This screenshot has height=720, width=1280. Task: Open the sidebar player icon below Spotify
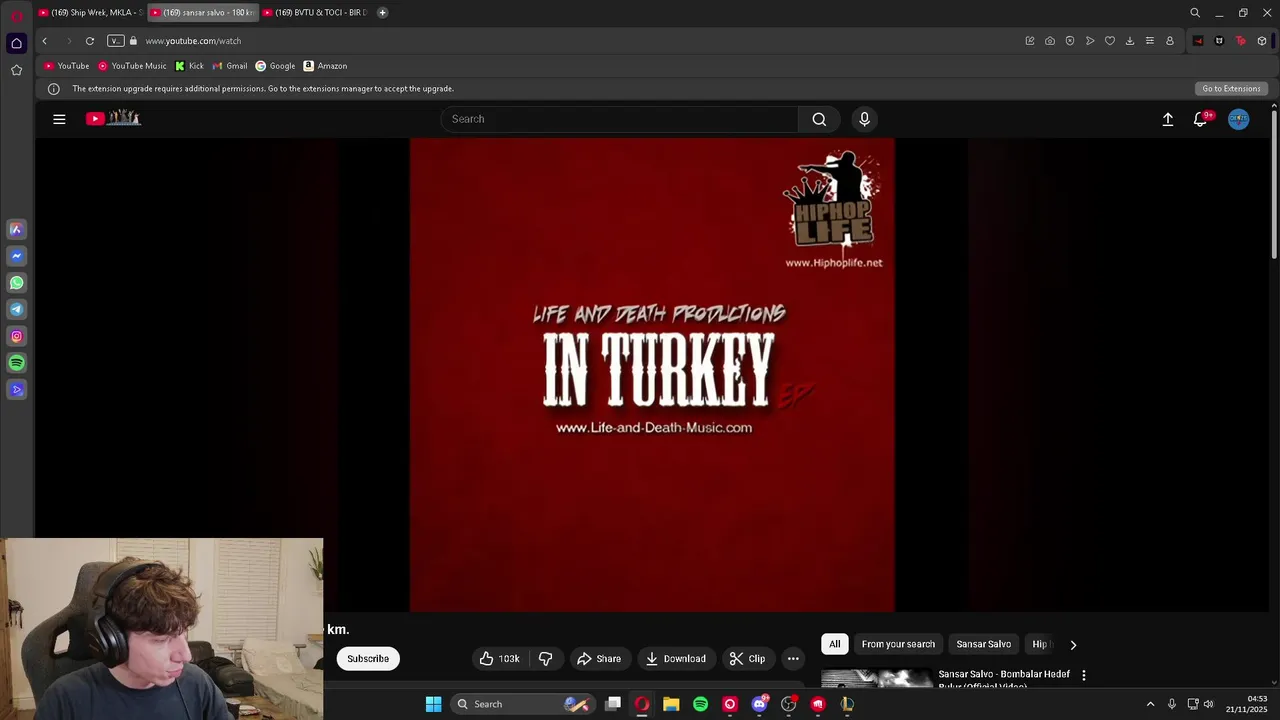click(16, 390)
